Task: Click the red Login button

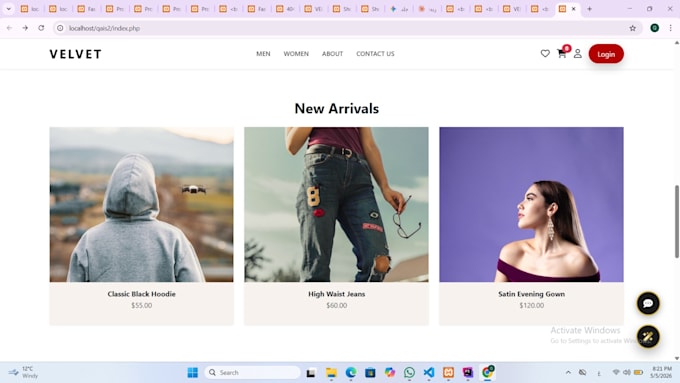Action: click(x=606, y=54)
